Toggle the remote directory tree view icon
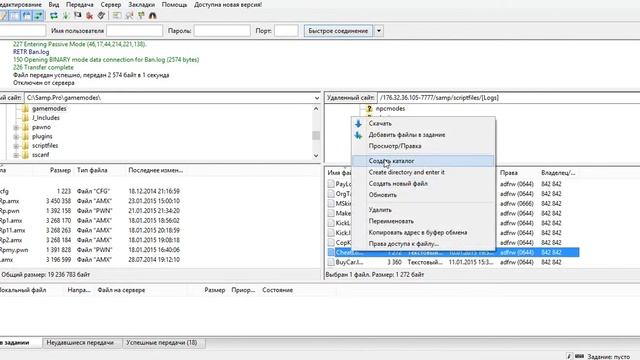640x360 pixels. click(27, 16)
